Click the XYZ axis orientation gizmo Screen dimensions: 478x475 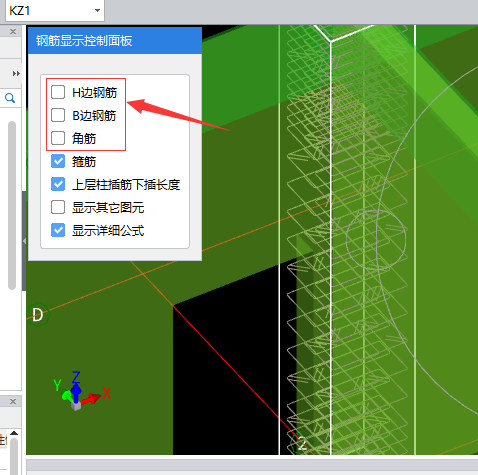81,391
